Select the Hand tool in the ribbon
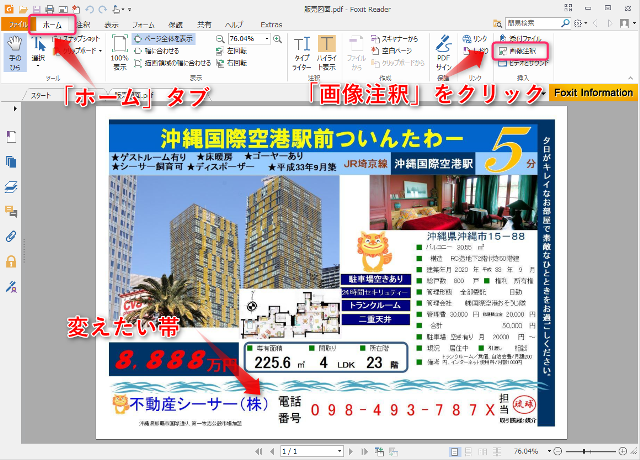 pyautogui.click(x=13, y=50)
